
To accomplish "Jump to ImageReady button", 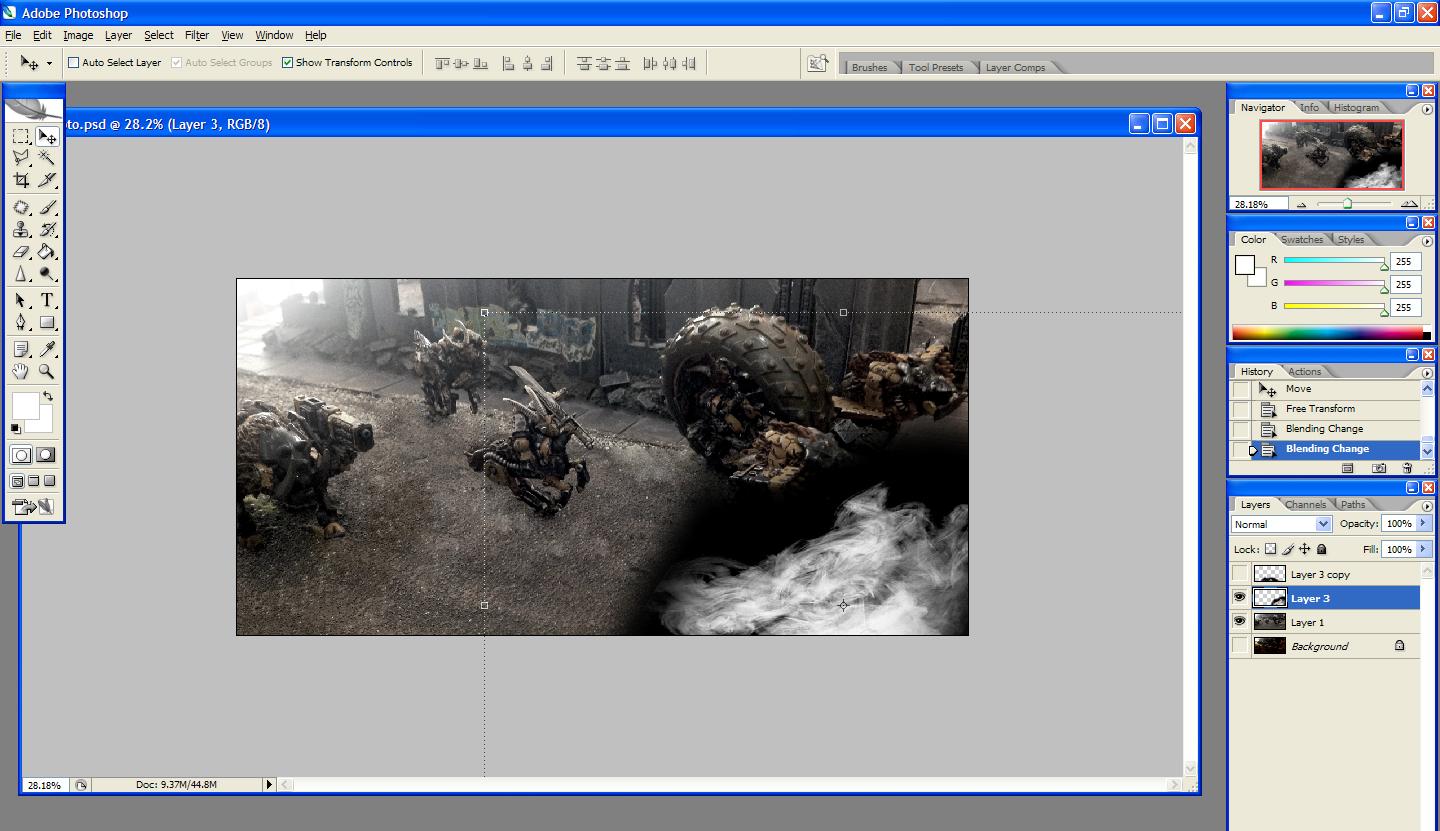I will pyautogui.click(x=34, y=507).
